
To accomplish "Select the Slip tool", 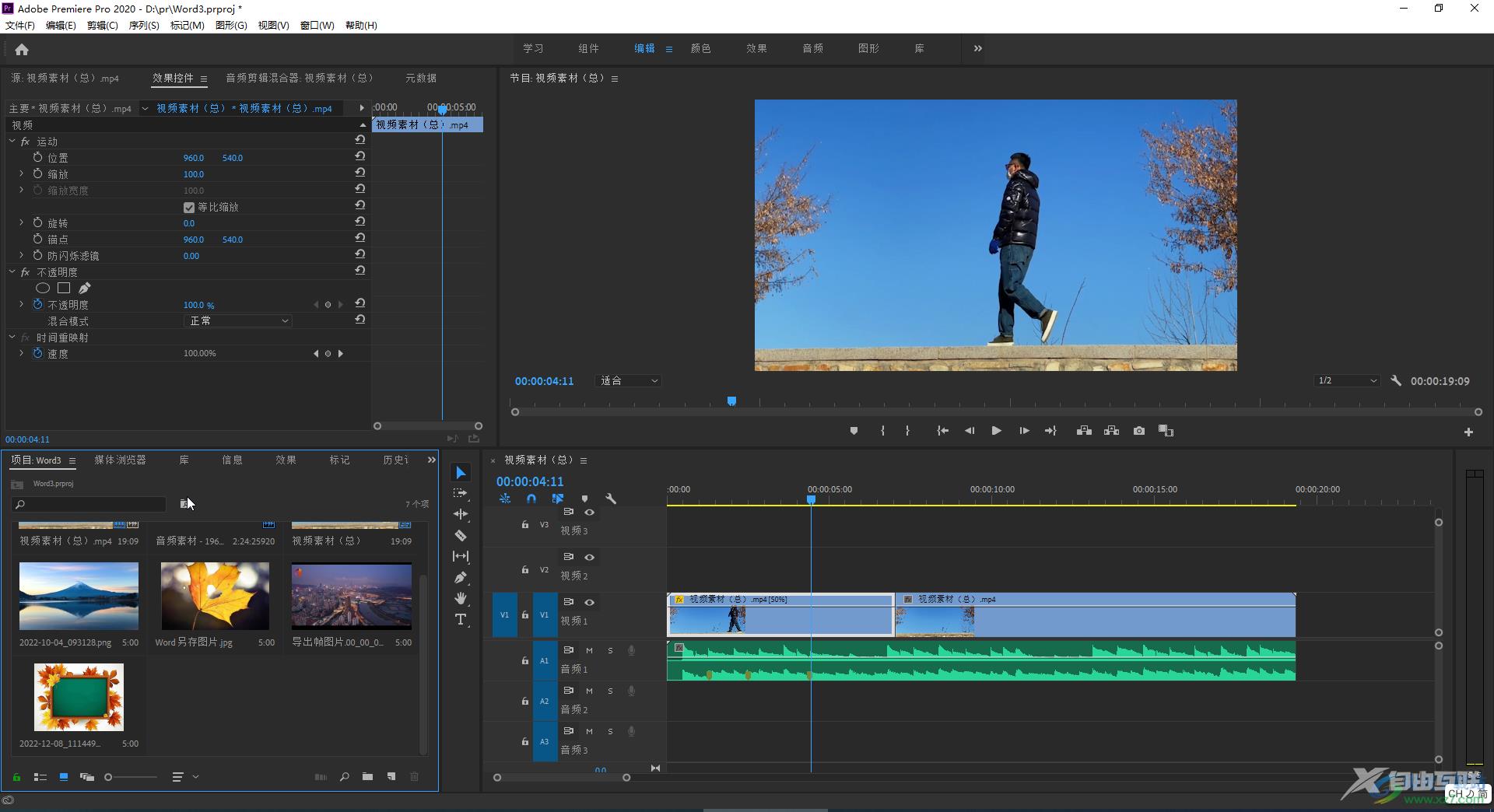I will coord(461,556).
